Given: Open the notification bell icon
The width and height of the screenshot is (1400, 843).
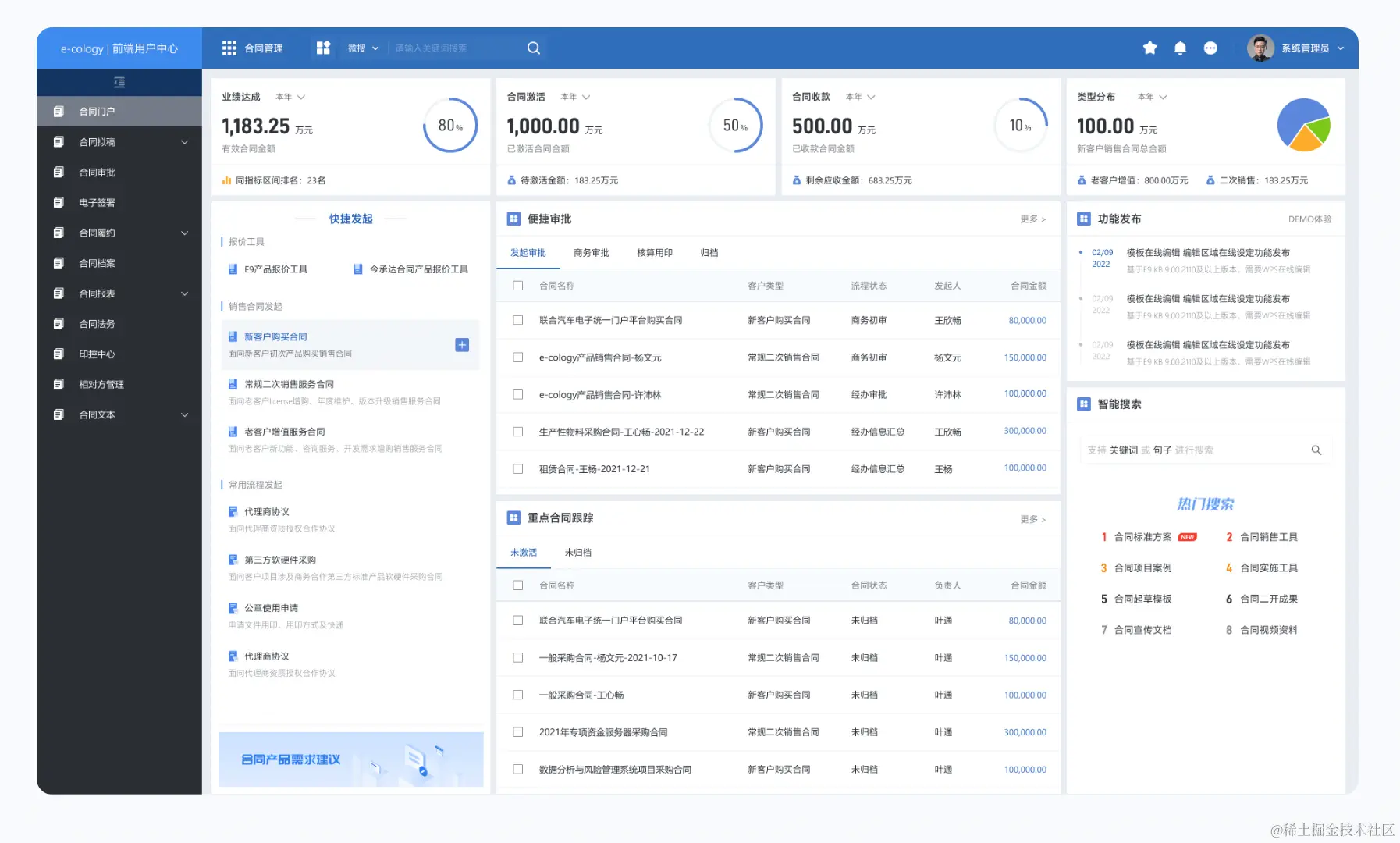Looking at the screenshot, I should tap(1180, 48).
